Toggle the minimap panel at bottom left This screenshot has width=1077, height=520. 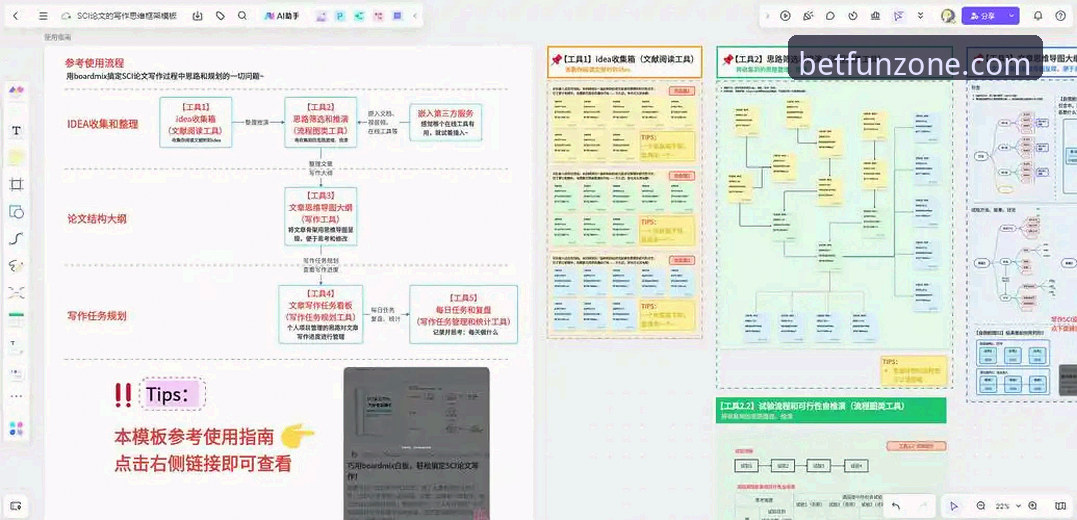[16, 506]
